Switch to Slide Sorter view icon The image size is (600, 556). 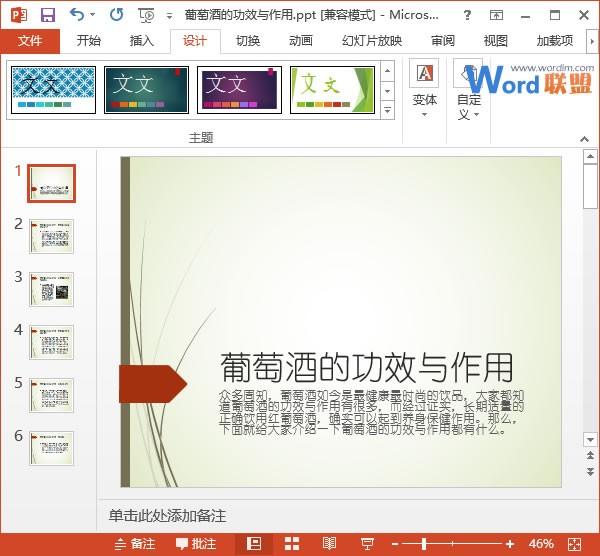pyautogui.click(x=291, y=544)
